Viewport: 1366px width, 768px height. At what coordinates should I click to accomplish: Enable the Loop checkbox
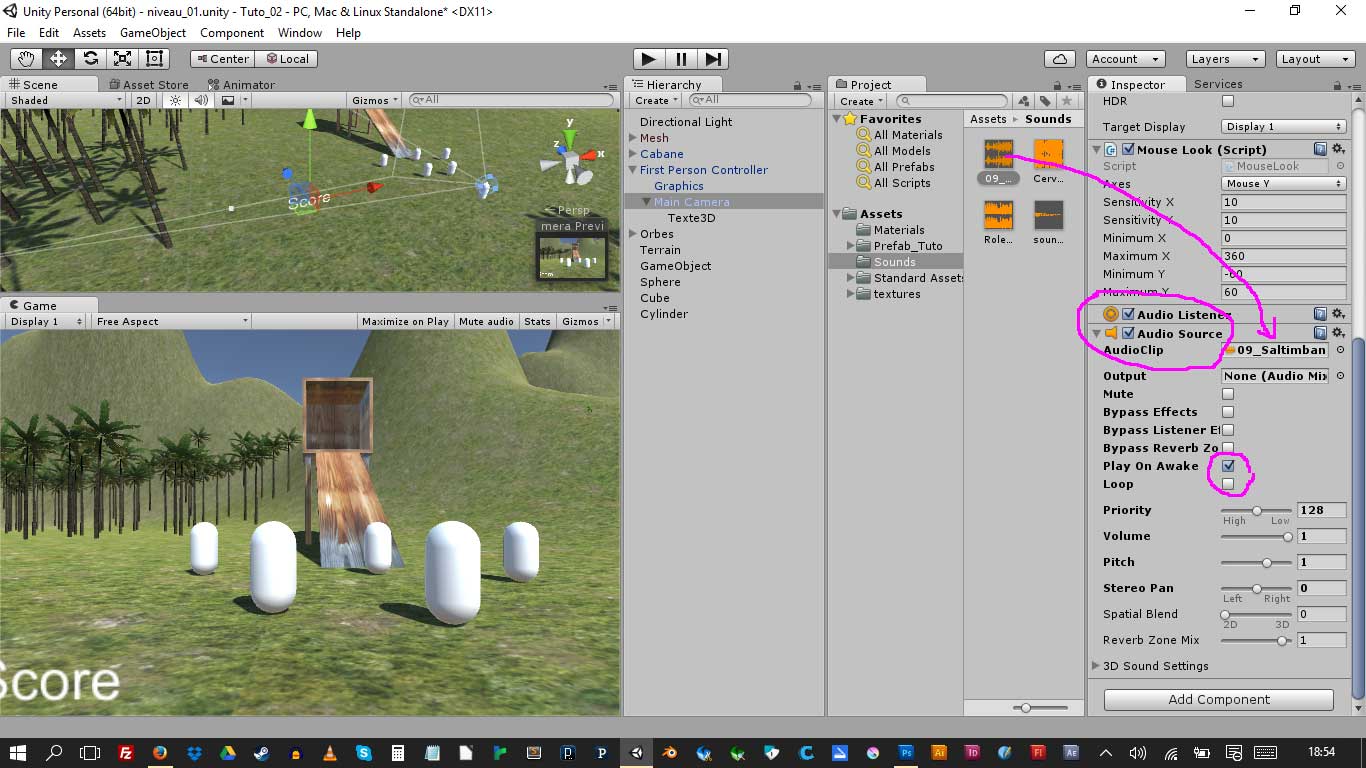(1228, 484)
